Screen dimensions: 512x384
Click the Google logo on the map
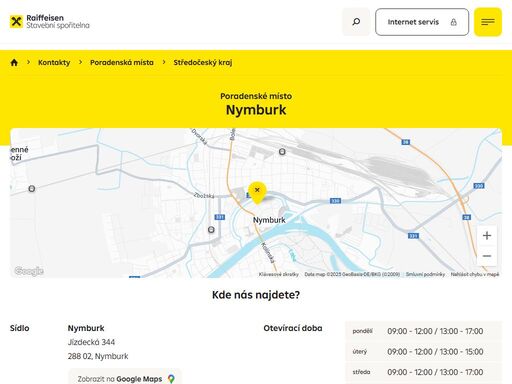[29, 271]
